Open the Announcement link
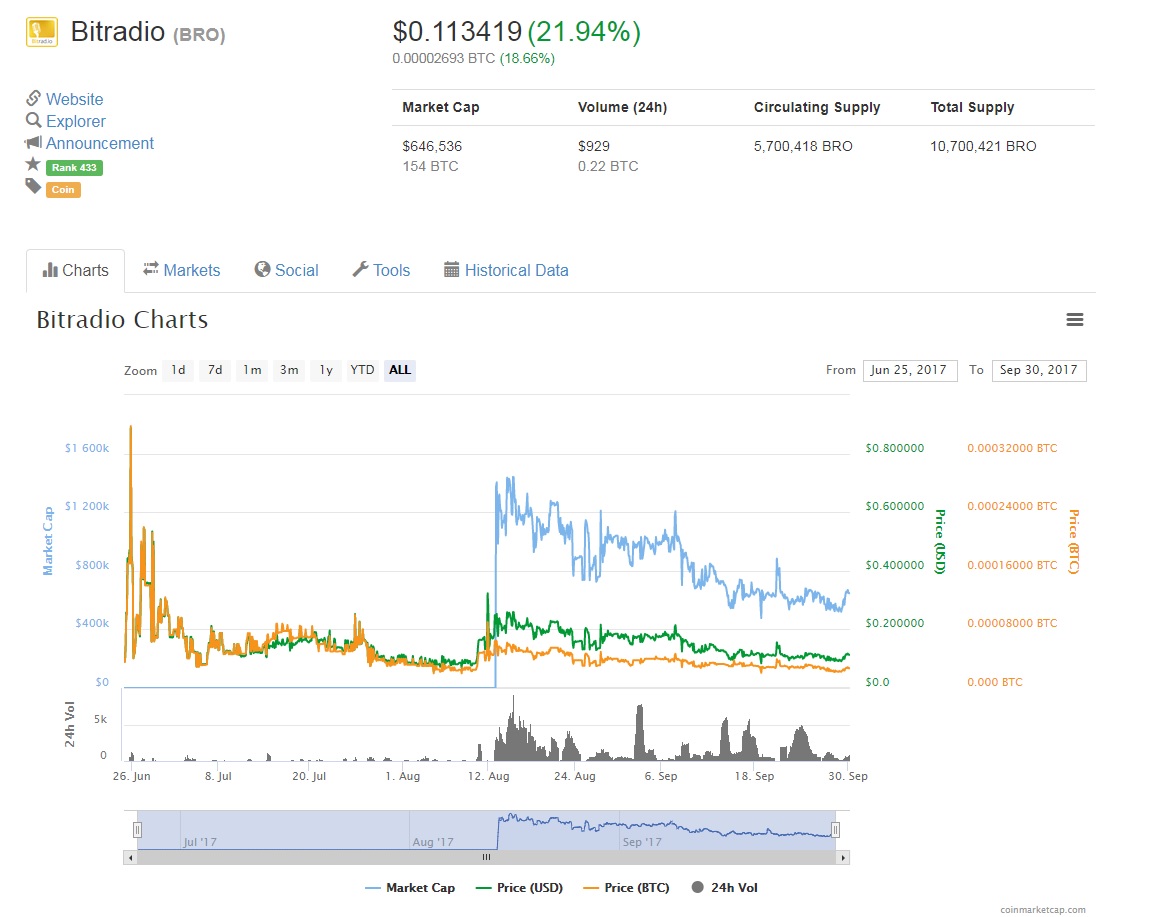This screenshot has width=1149, height=917. [100, 143]
